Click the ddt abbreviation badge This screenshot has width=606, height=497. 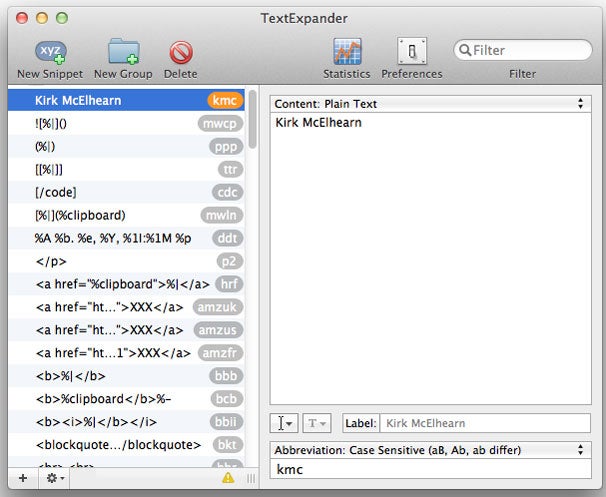(228, 238)
